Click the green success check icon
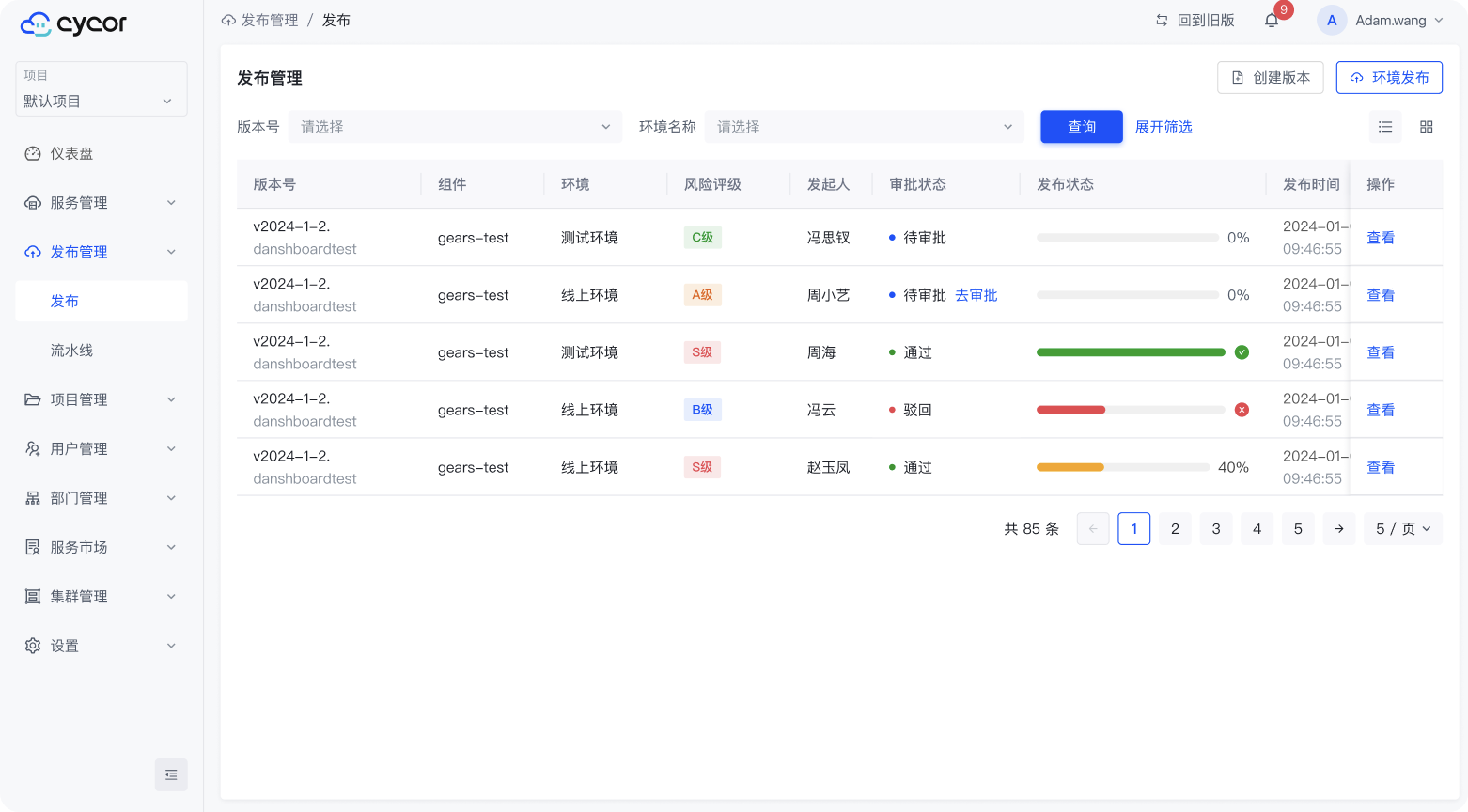The height and width of the screenshot is (812, 1468). [x=1242, y=352]
